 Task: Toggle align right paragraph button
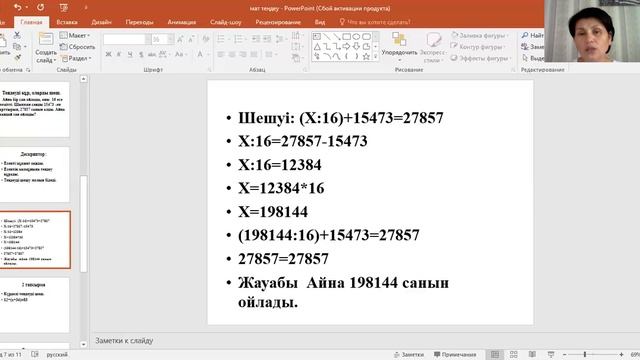click(243, 54)
